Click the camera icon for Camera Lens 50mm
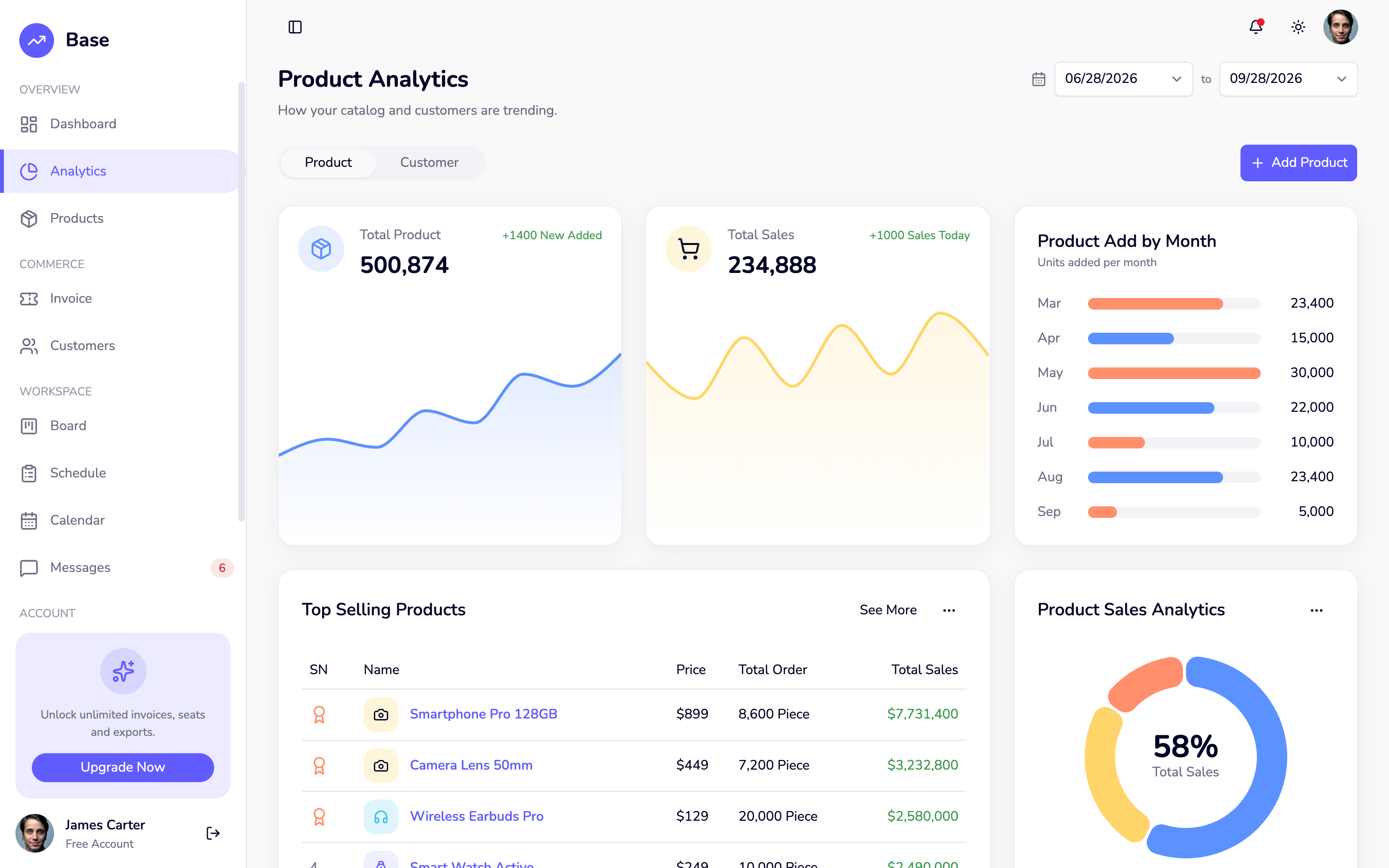This screenshot has width=1389, height=868. (381, 766)
